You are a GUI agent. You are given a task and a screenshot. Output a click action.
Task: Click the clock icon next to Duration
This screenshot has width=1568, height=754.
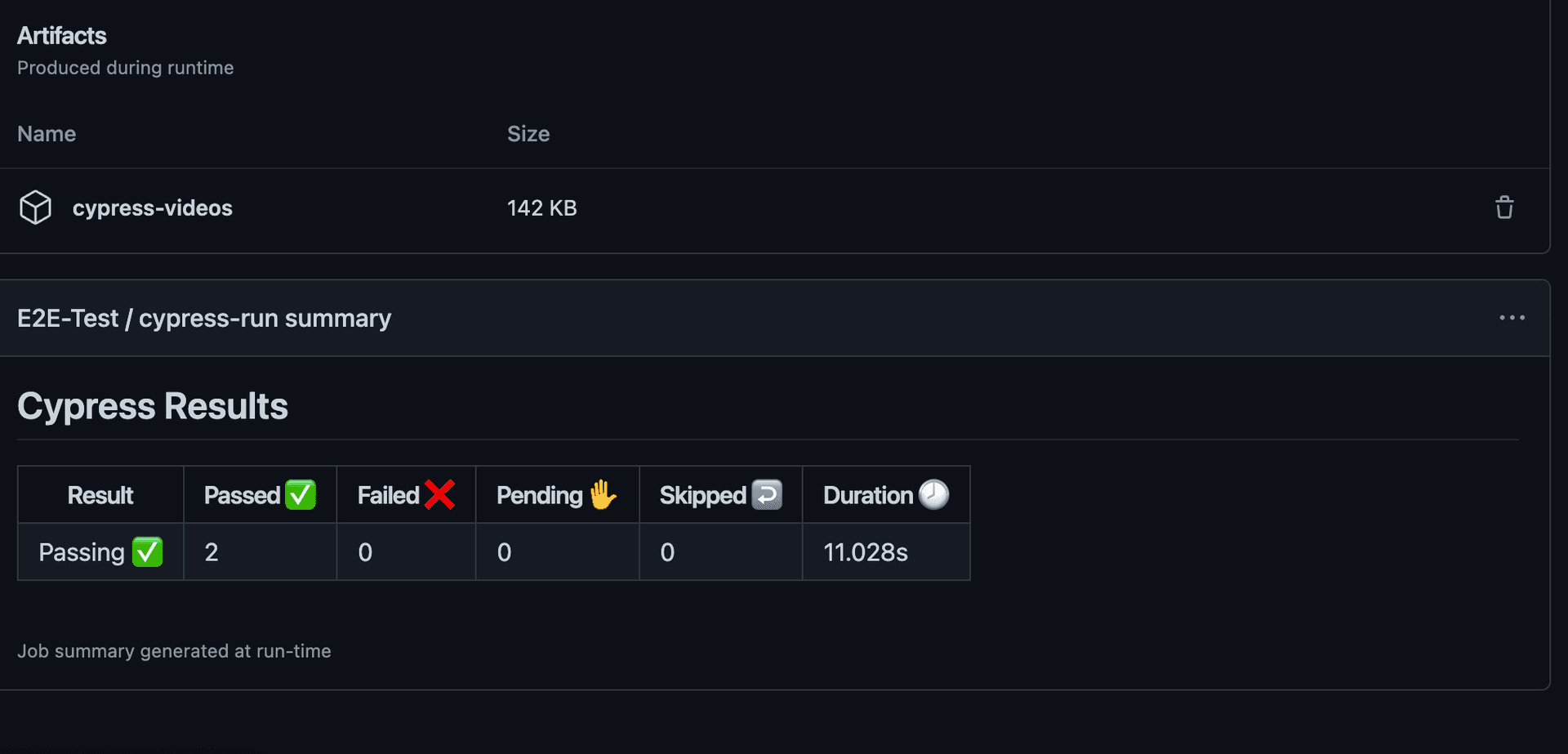[933, 495]
